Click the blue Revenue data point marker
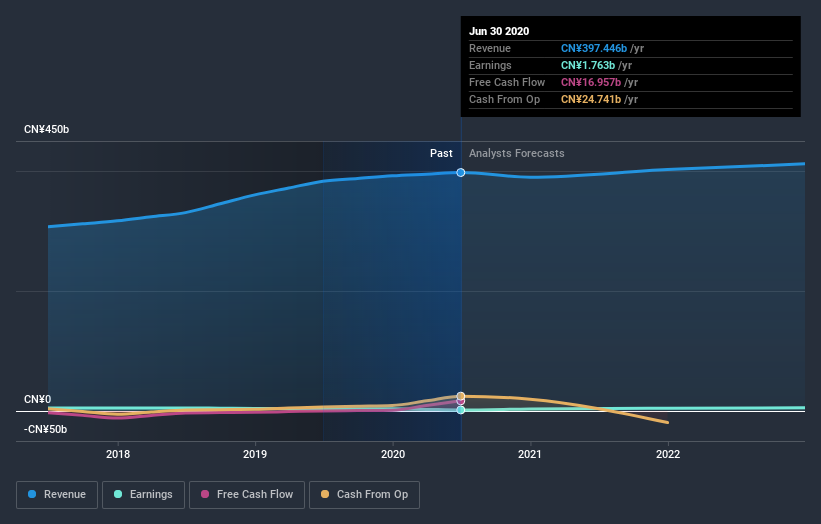Viewport: 821px width, 524px height. (461, 172)
